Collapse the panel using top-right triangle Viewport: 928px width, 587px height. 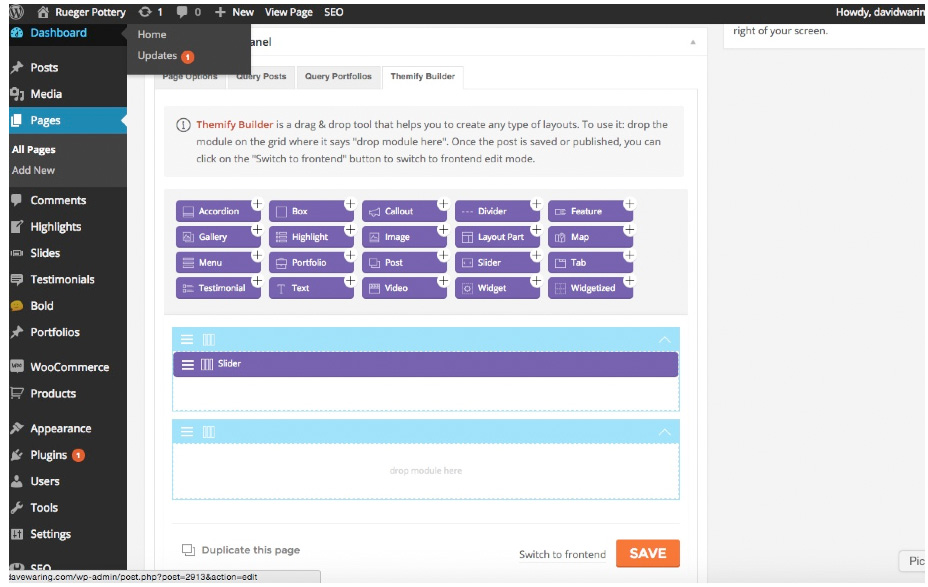click(x=693, y=43)
